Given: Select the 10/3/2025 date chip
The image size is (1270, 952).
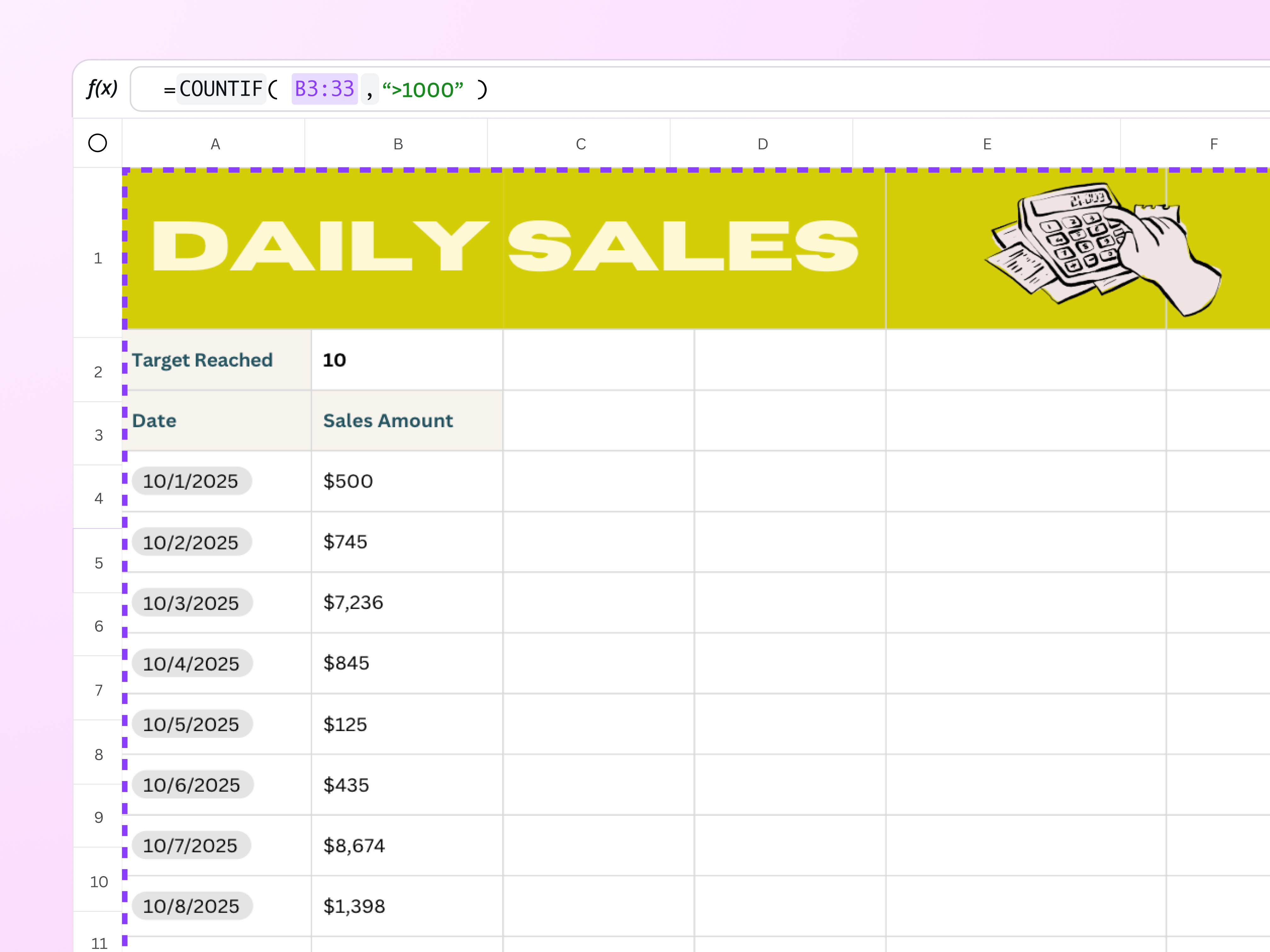Looking at the screenshot, I should point(192,603).
